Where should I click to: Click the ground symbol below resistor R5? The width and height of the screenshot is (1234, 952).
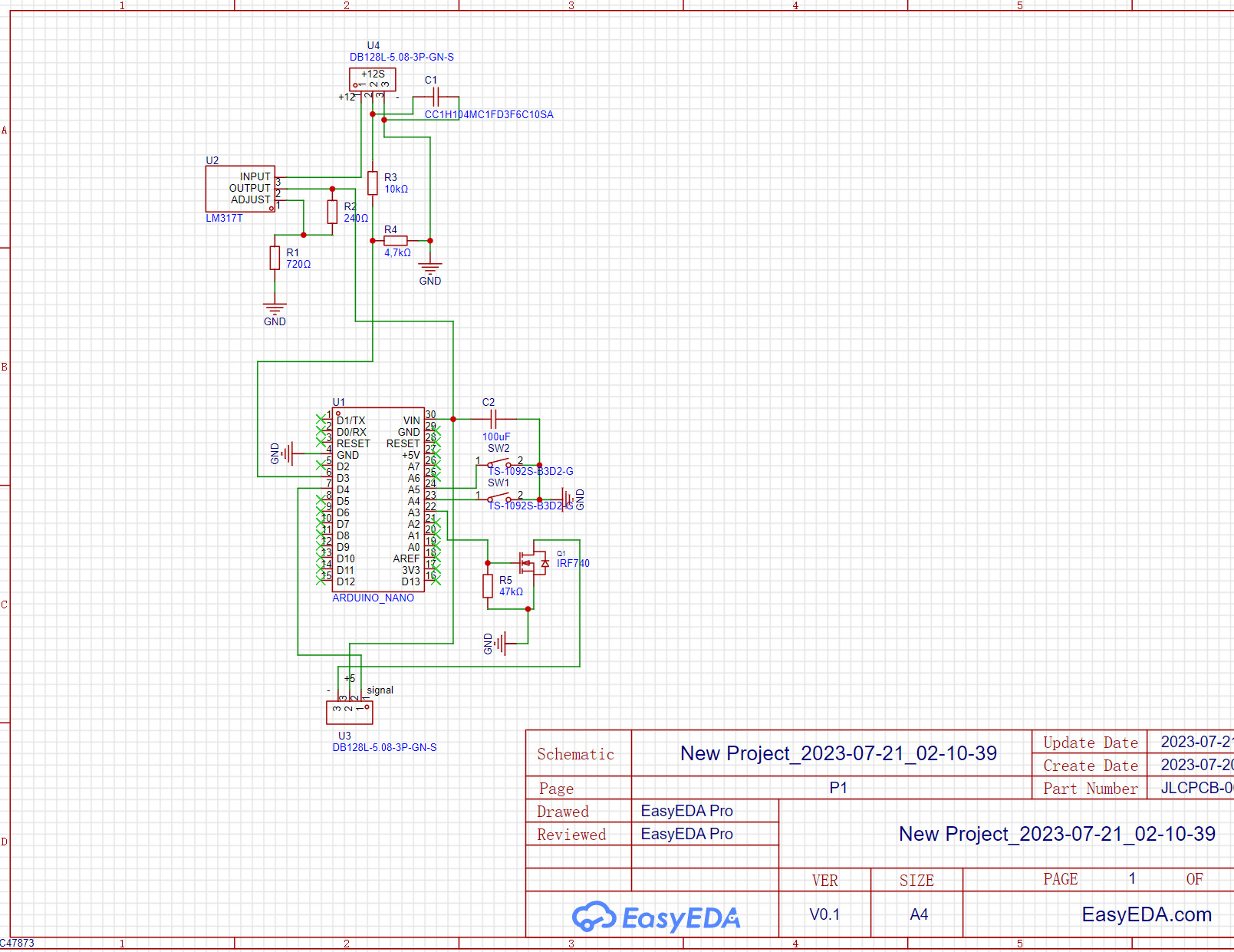[x=502, y=644]
